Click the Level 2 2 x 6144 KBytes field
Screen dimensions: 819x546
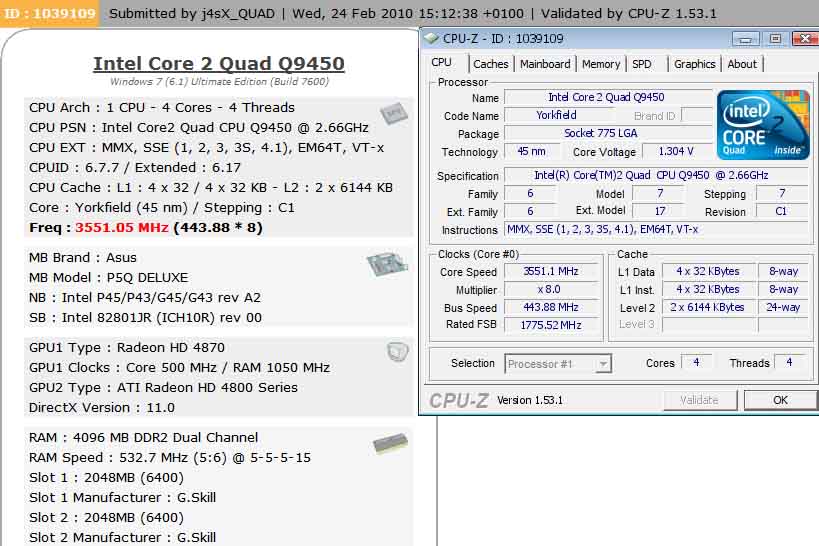point(708,307)
